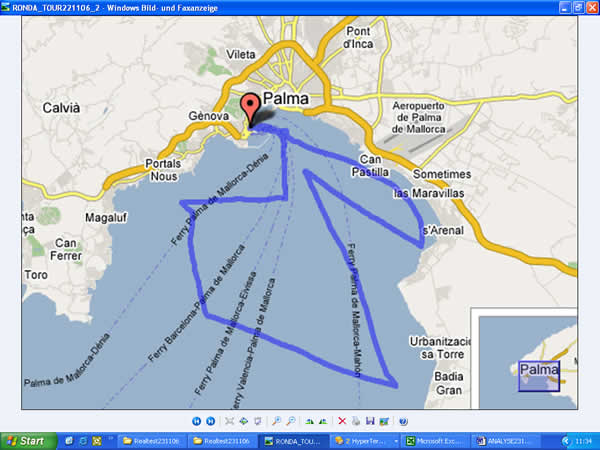Save a copy using the floppy disk icon

370,422
